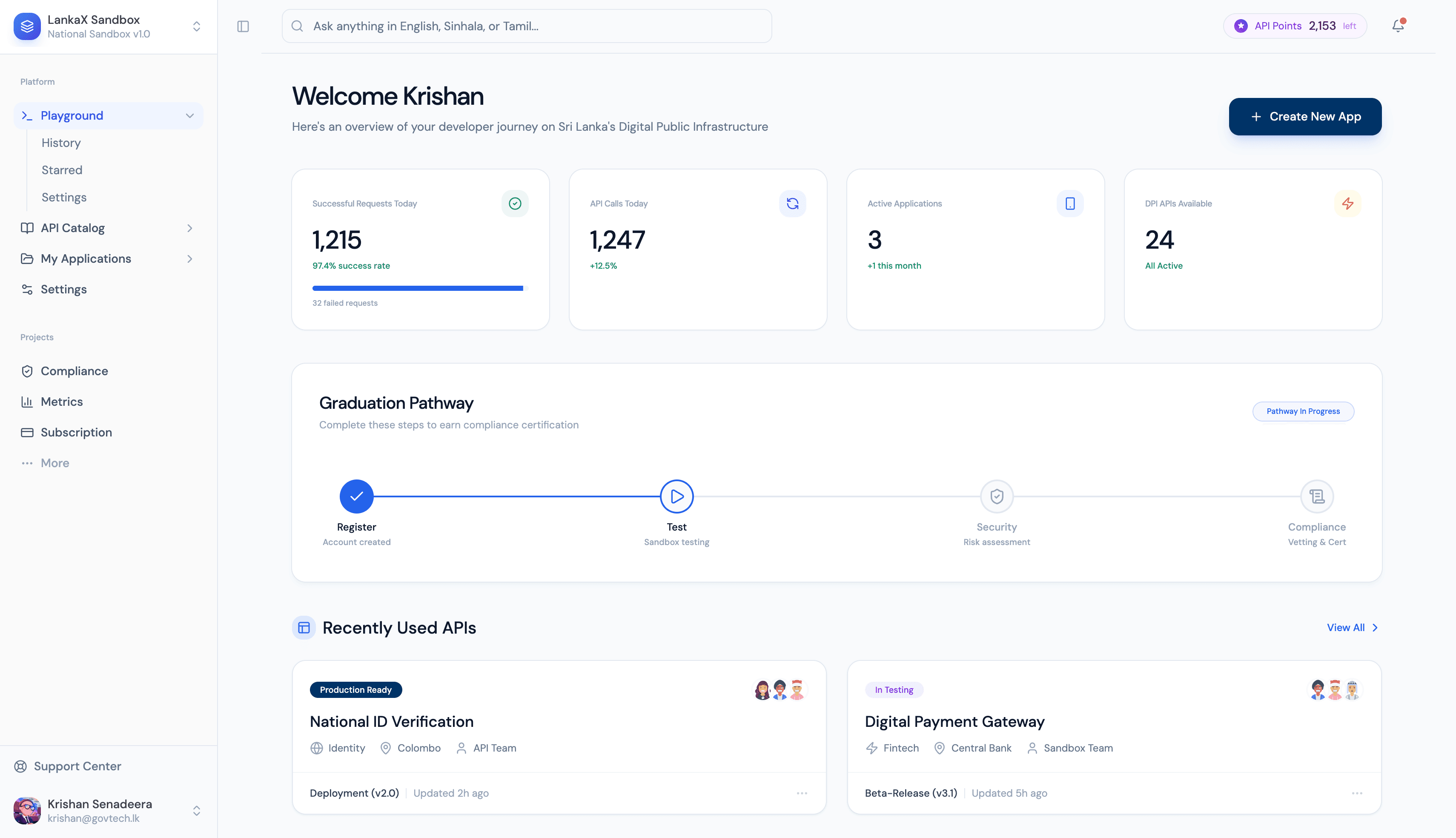Click the green check icon on Successful Requests
Image resolution: width=1456 pixels, height=838 pixels.
515,204
